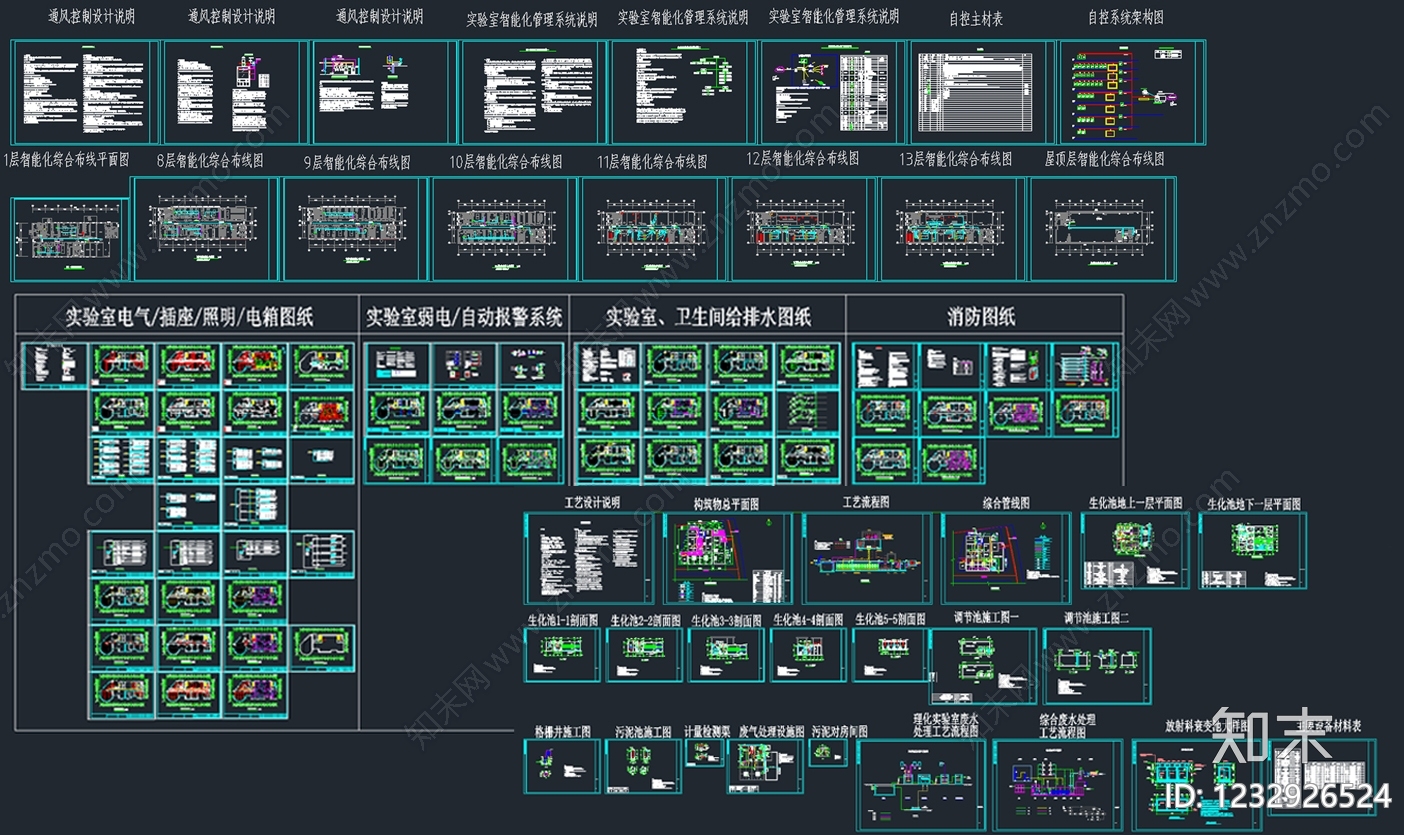Click the 废气处理设施图 label
This screenshot has width=1404, height=835.
[772, 732]
